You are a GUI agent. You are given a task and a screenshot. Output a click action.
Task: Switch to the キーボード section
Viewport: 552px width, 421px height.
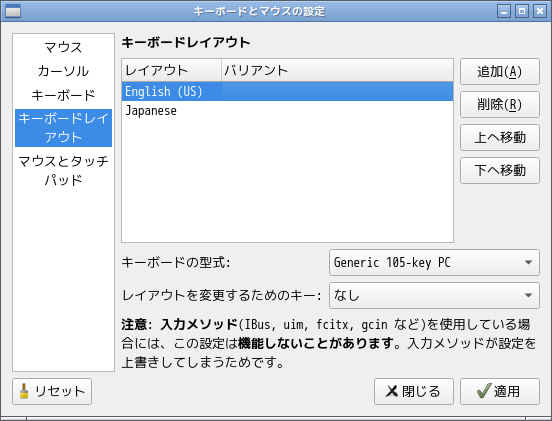[63, 95]
